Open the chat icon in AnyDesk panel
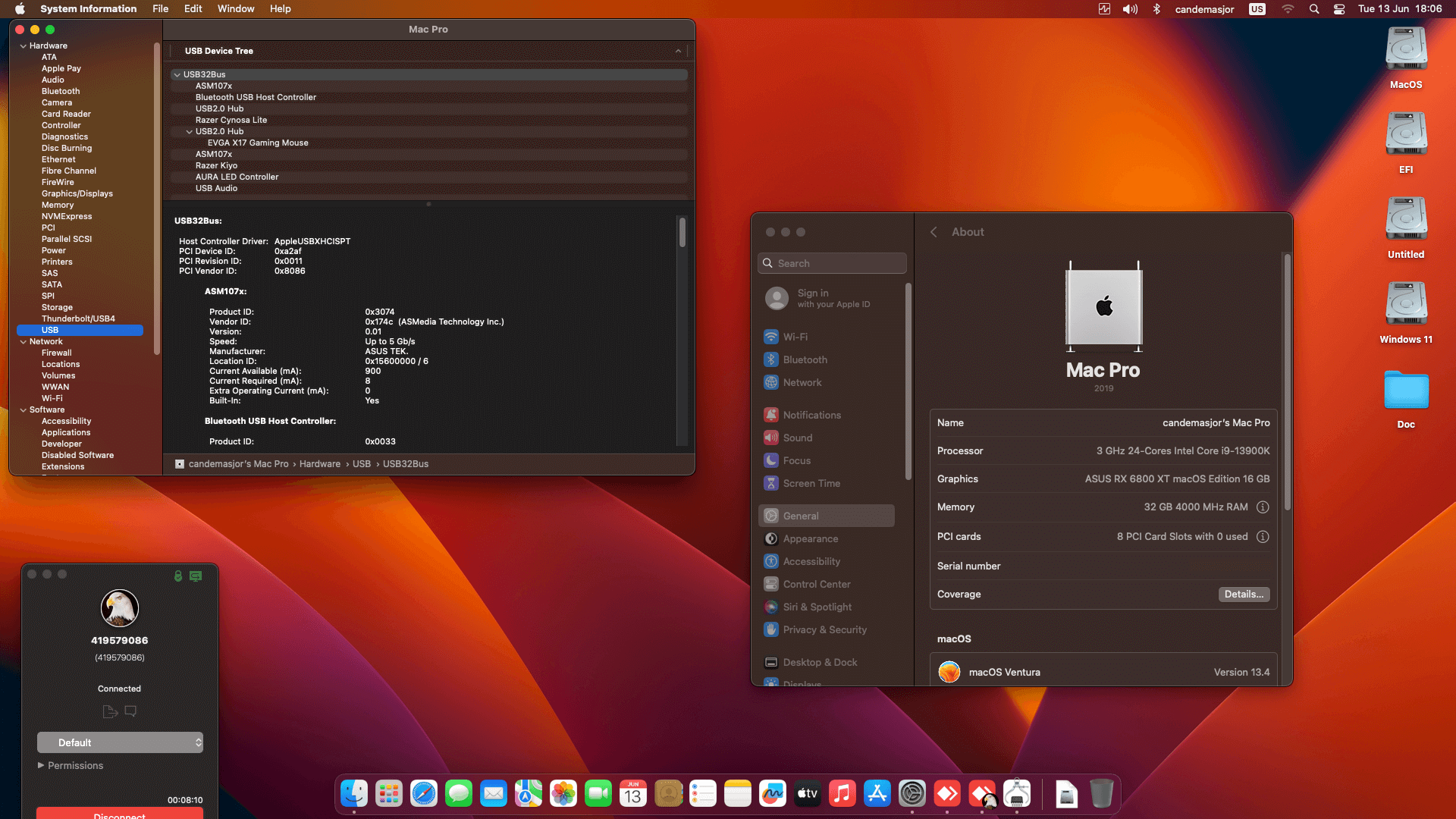This screenshot has width=1456, height=819. (x=130, y=711)
